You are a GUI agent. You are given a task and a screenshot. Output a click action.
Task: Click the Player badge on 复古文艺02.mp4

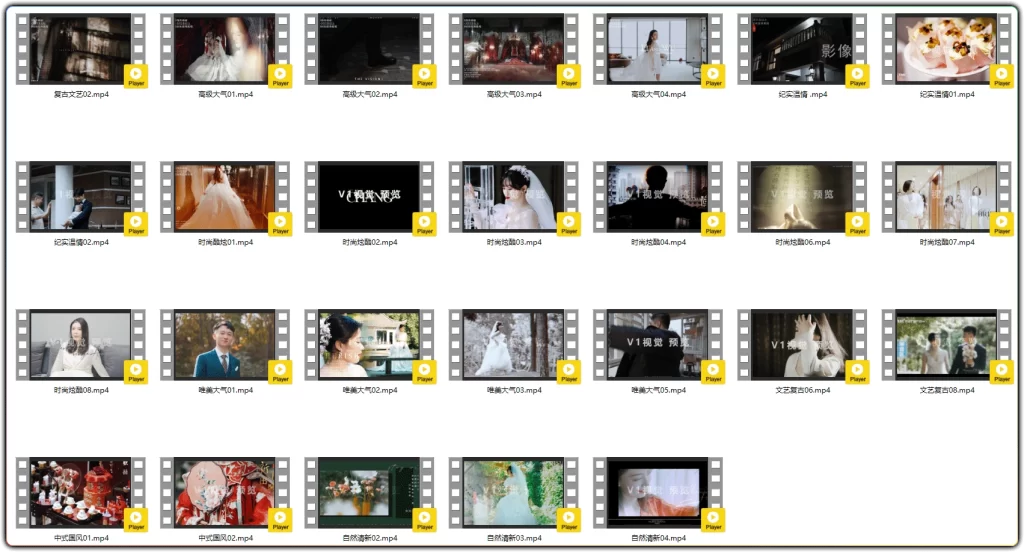pyautogui.click(x=136, y=76)
